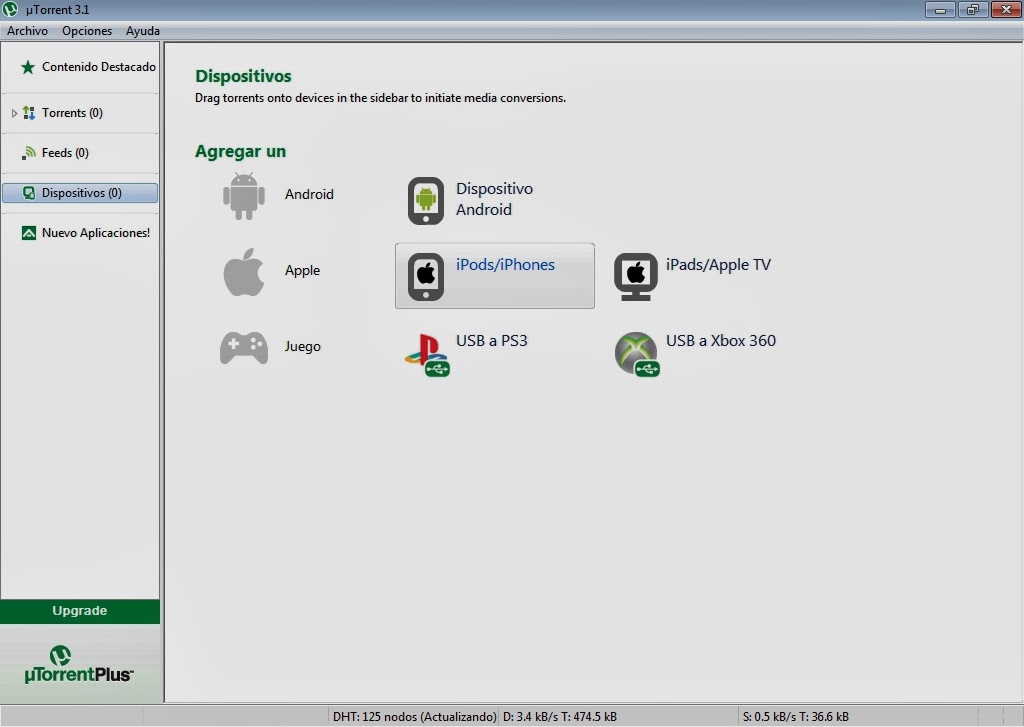This screenshot has height=727, width=1024.
Task: Close the µTorrent window
Action: 1006,10
